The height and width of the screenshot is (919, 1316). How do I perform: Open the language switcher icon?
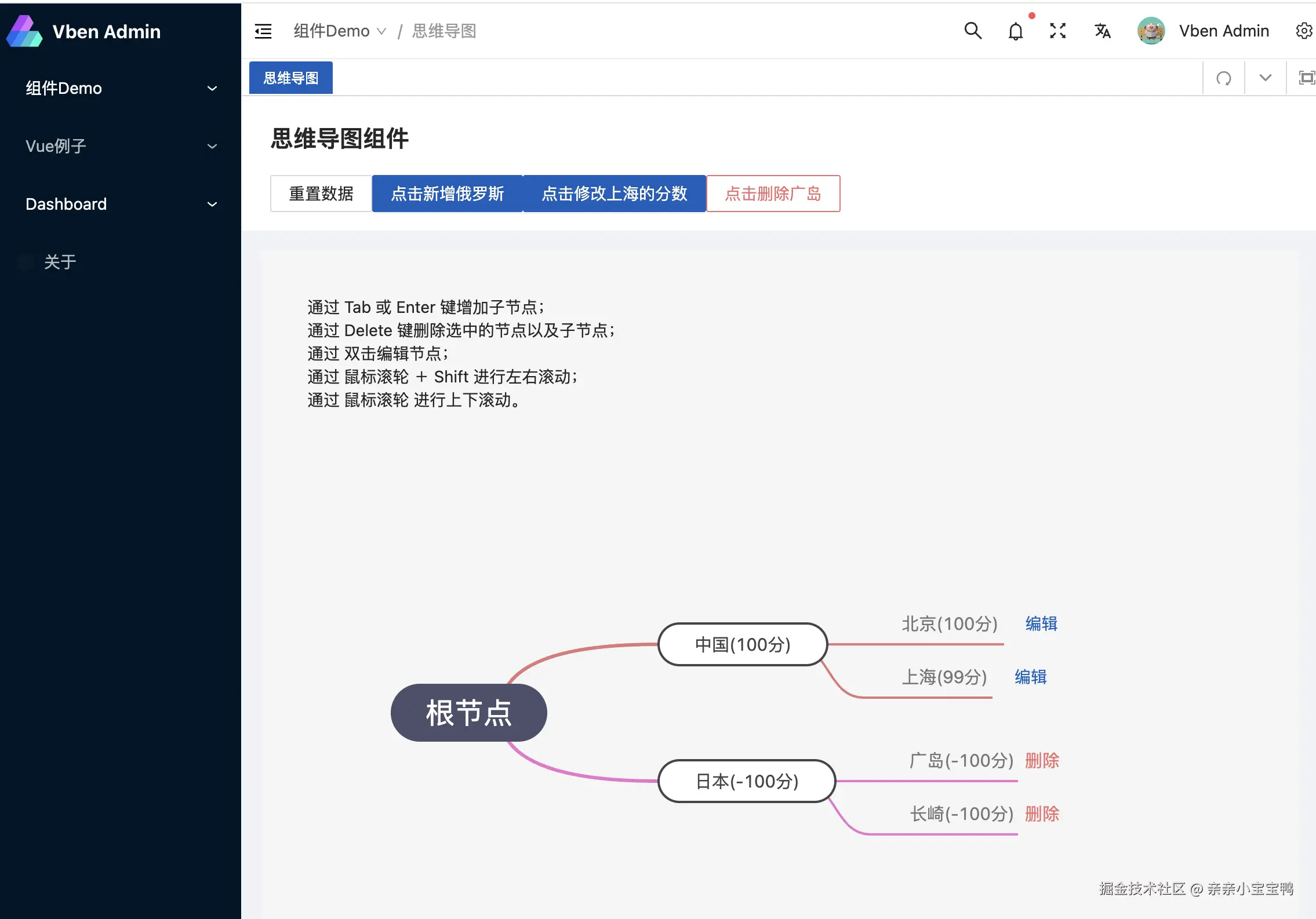[x=1101, y=31]
